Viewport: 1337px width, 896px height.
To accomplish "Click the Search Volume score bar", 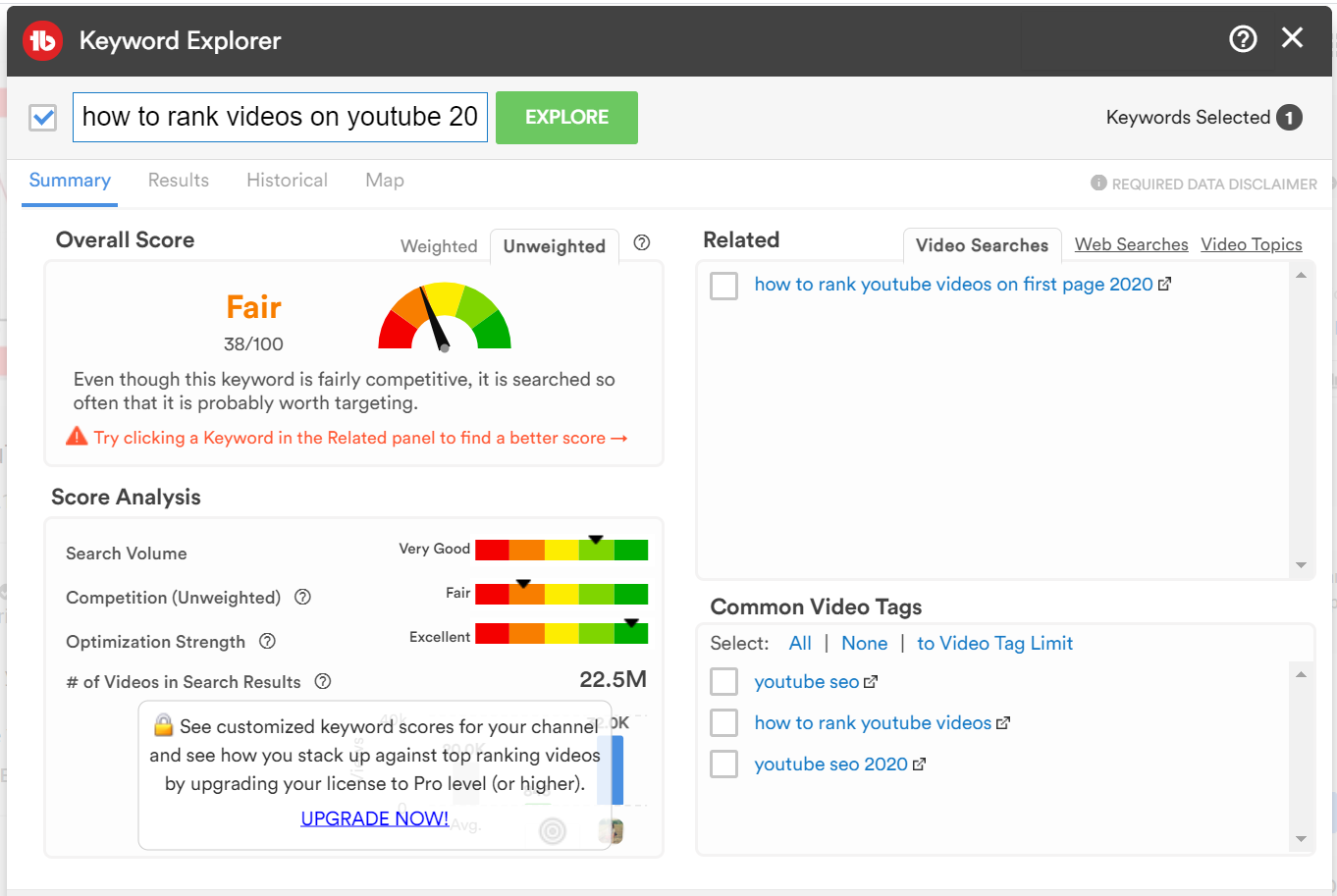I will [562, 550].
